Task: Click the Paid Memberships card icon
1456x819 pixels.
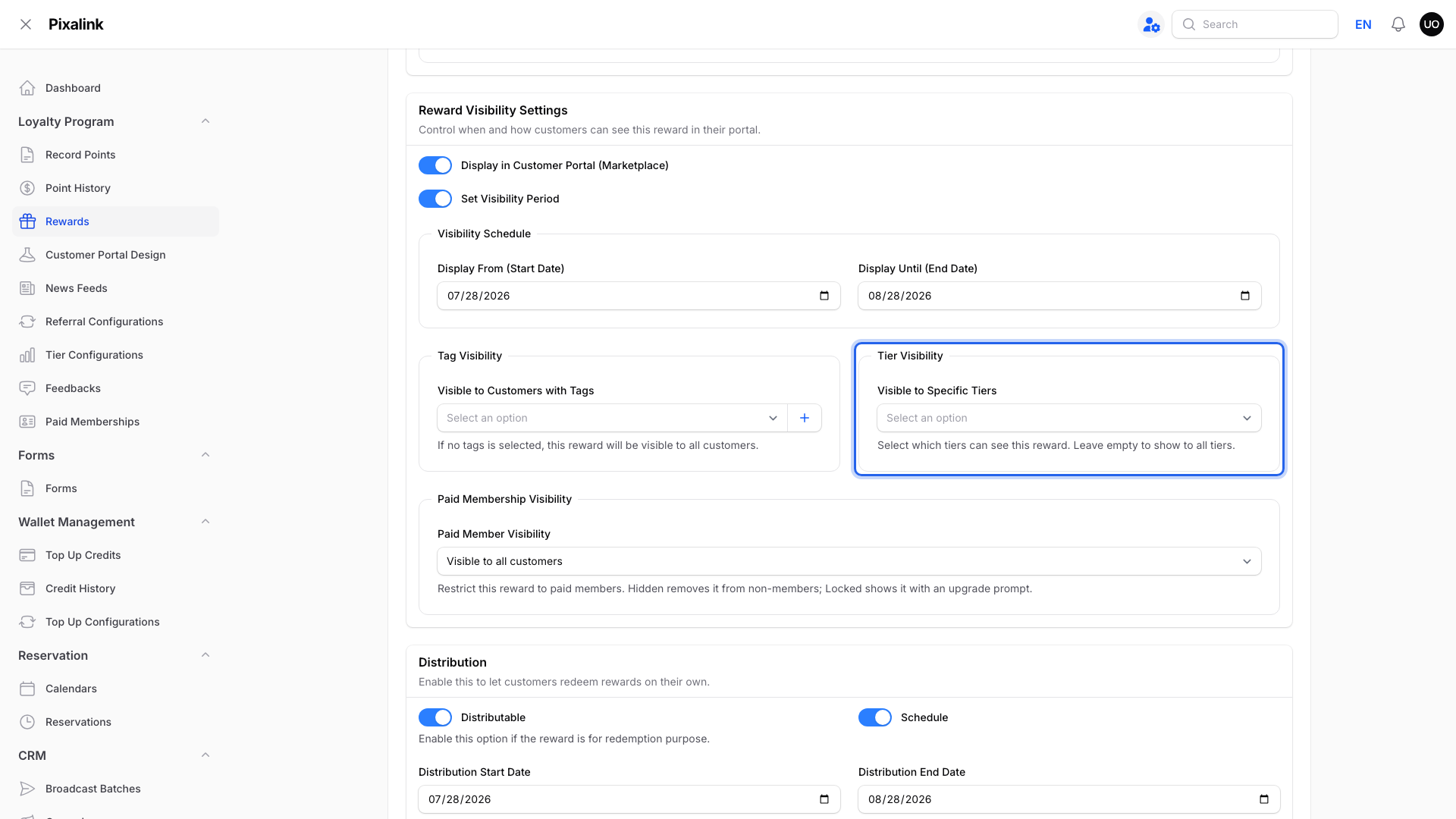Action: pos(27,422)
